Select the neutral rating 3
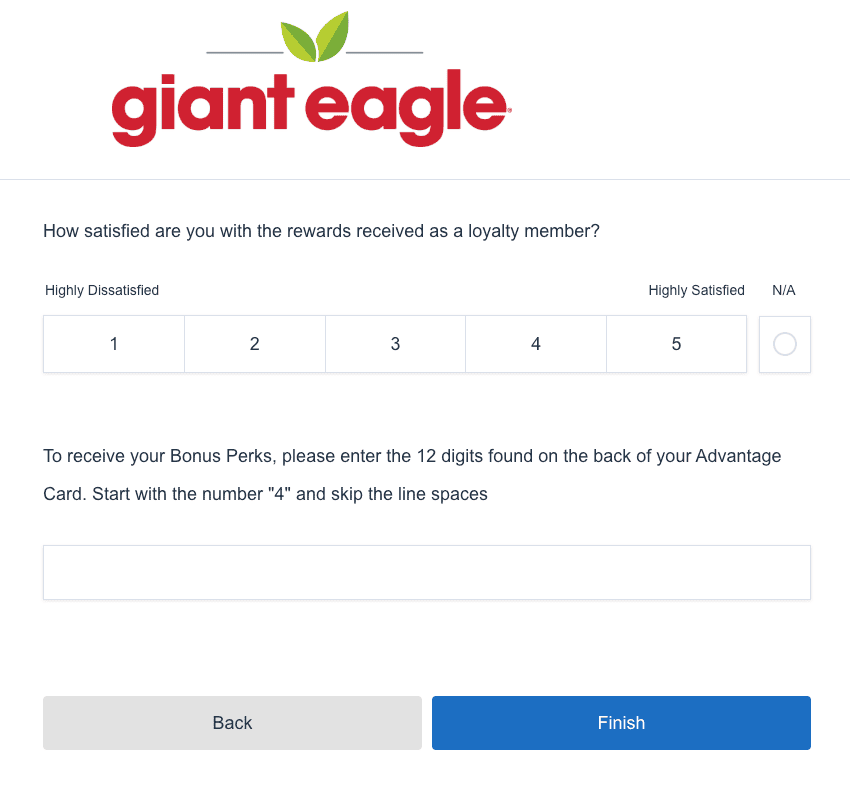Screen dimensions: 850x787 pos(395,344)
